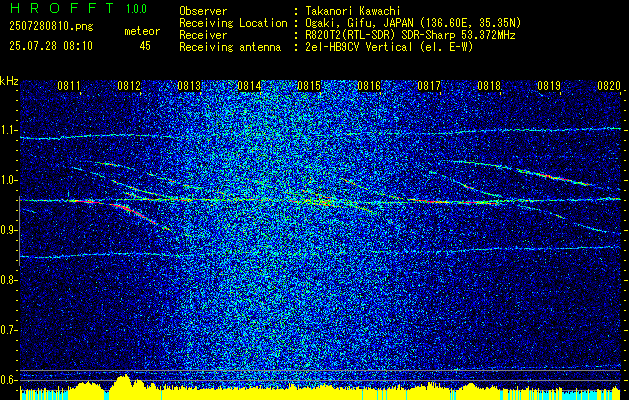Click the 0816 time marker
The height and width of the screenshot is (400, 629).
(x=369, y=85)
